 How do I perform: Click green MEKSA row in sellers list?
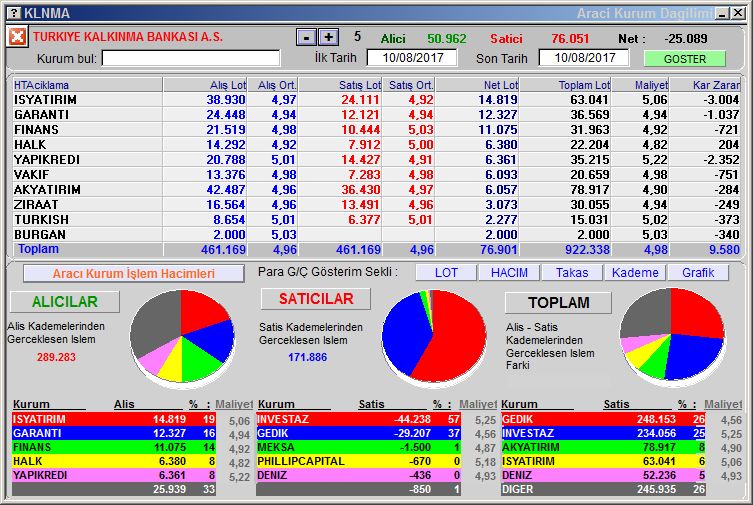point(358,447)
